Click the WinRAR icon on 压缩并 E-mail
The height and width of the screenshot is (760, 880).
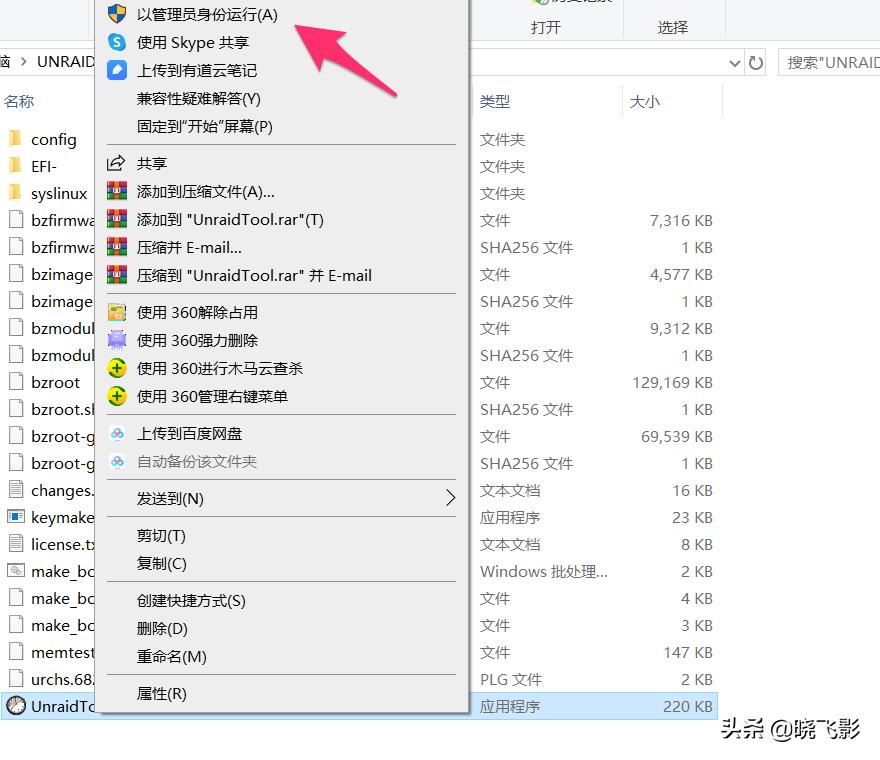tap(116, 247)
